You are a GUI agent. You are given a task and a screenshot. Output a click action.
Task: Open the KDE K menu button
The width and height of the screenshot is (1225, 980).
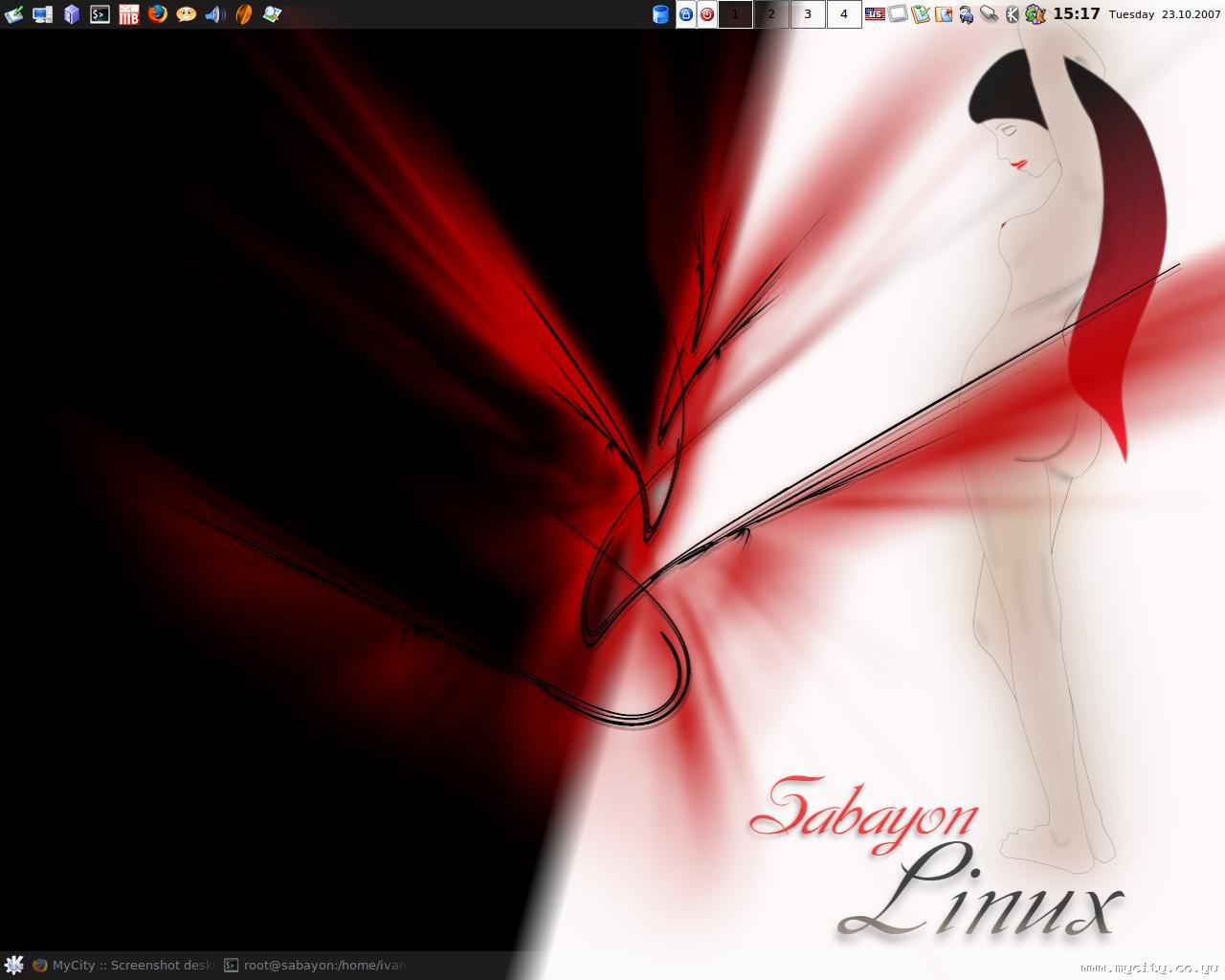pos(13,965)
